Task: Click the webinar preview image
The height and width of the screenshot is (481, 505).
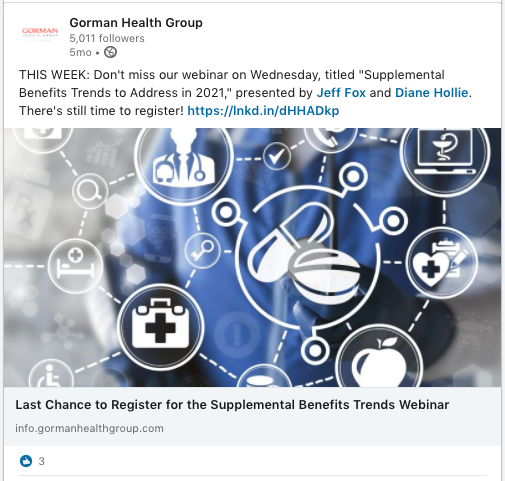Action: (252, 257)
